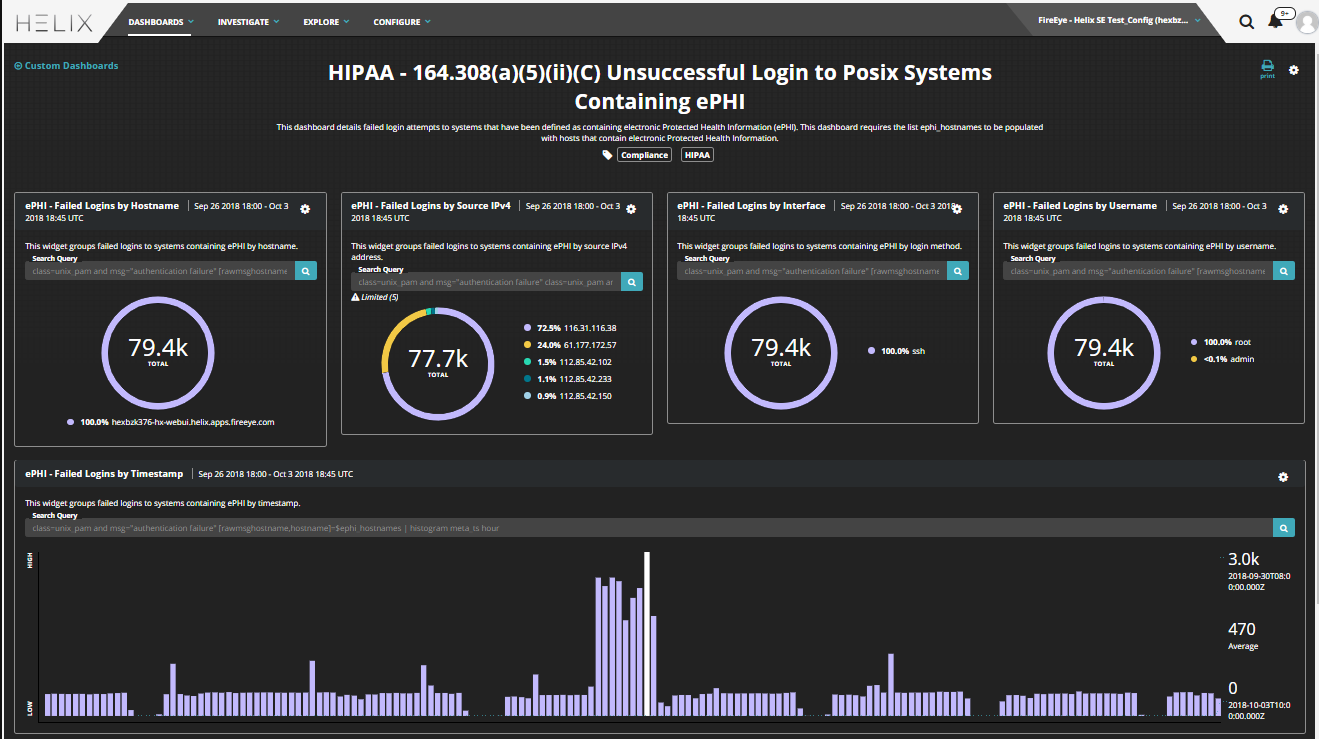Open the Explore menu
The width and height of the screenshot is (1319, 739).
click(326, 21)
